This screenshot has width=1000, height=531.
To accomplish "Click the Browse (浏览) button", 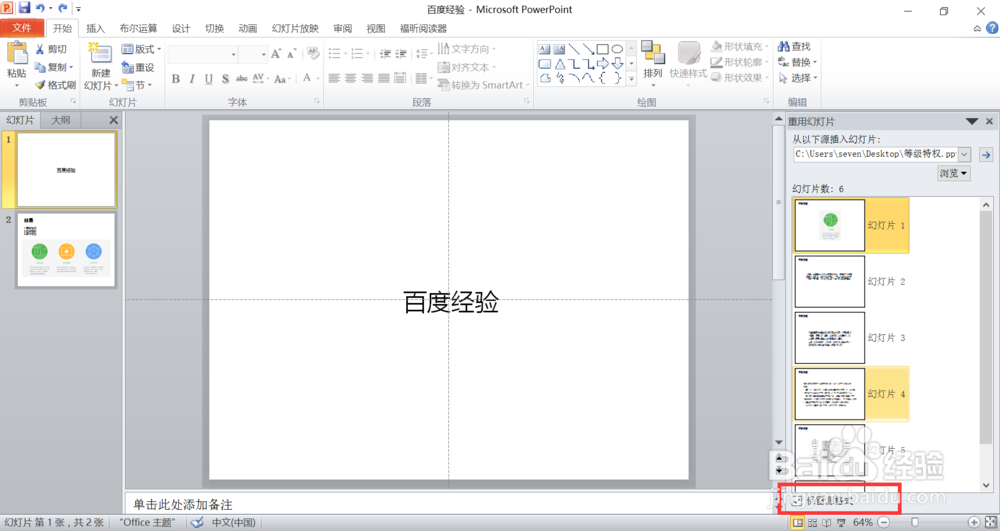I will click(953, 173).
